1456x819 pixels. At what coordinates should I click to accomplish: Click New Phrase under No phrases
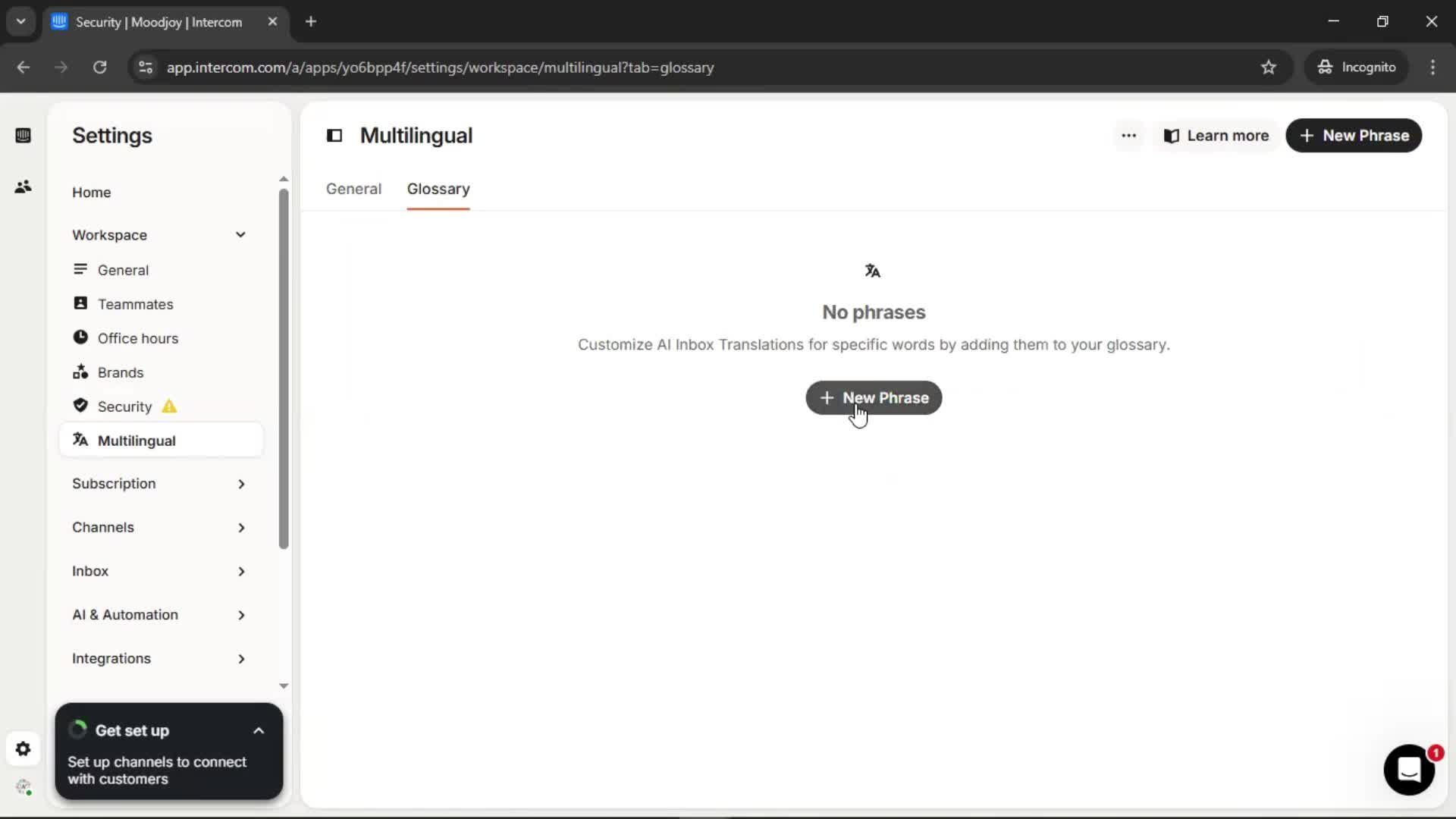[874, 398]
